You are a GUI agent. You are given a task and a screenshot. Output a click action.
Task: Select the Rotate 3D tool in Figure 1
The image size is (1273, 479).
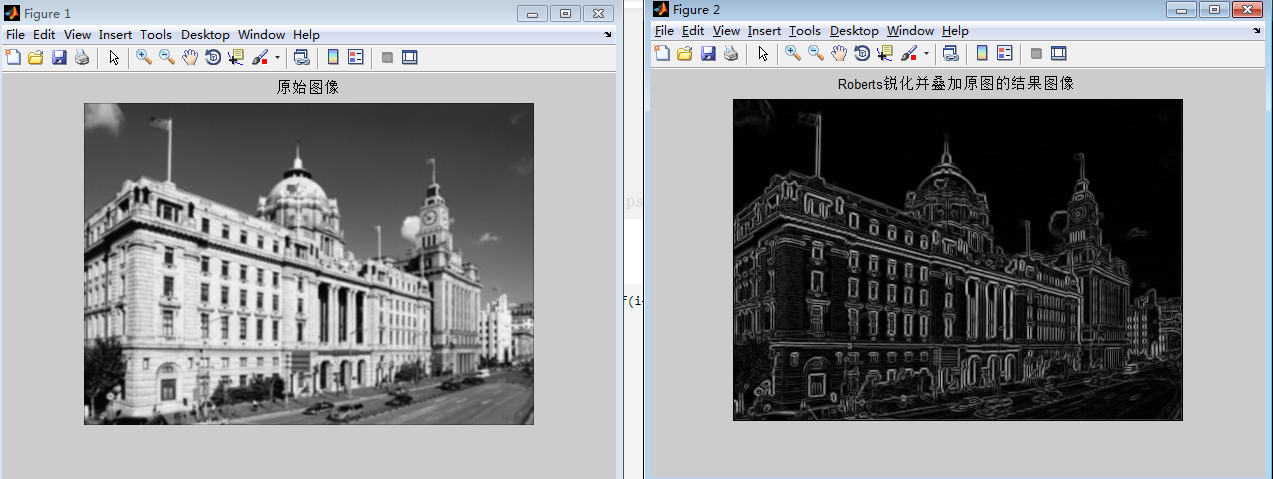pos(213,58)
